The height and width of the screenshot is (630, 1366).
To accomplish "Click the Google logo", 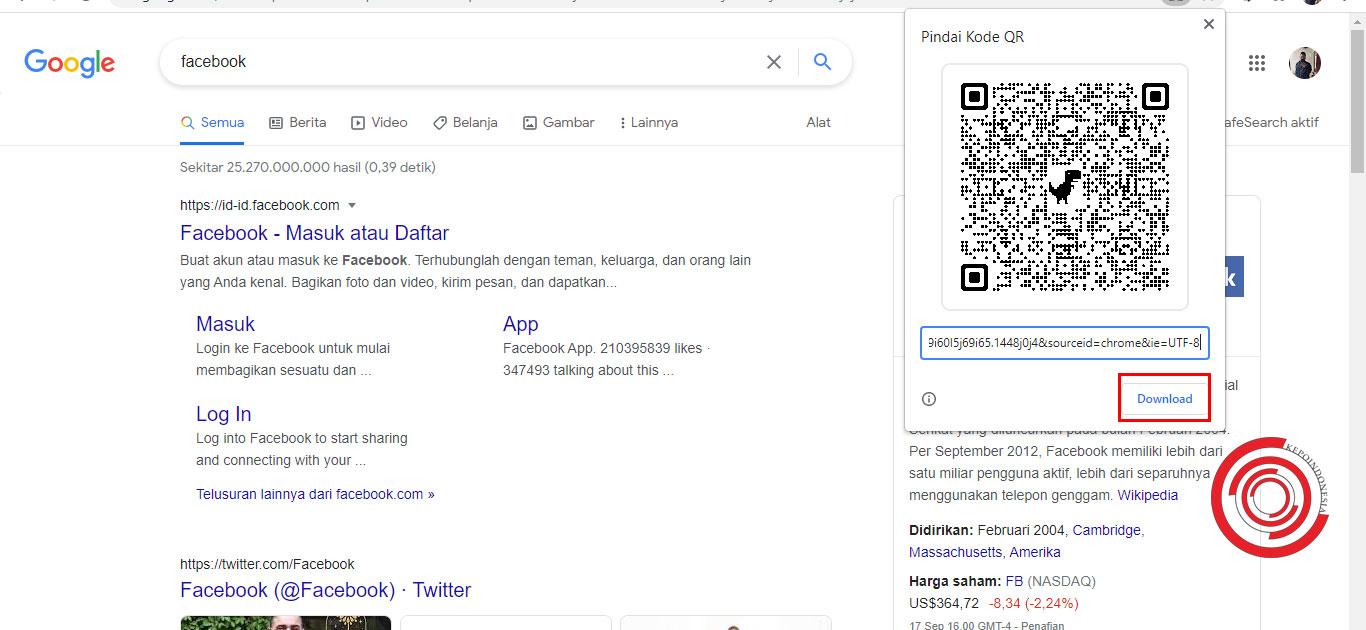I will point(69,63).
